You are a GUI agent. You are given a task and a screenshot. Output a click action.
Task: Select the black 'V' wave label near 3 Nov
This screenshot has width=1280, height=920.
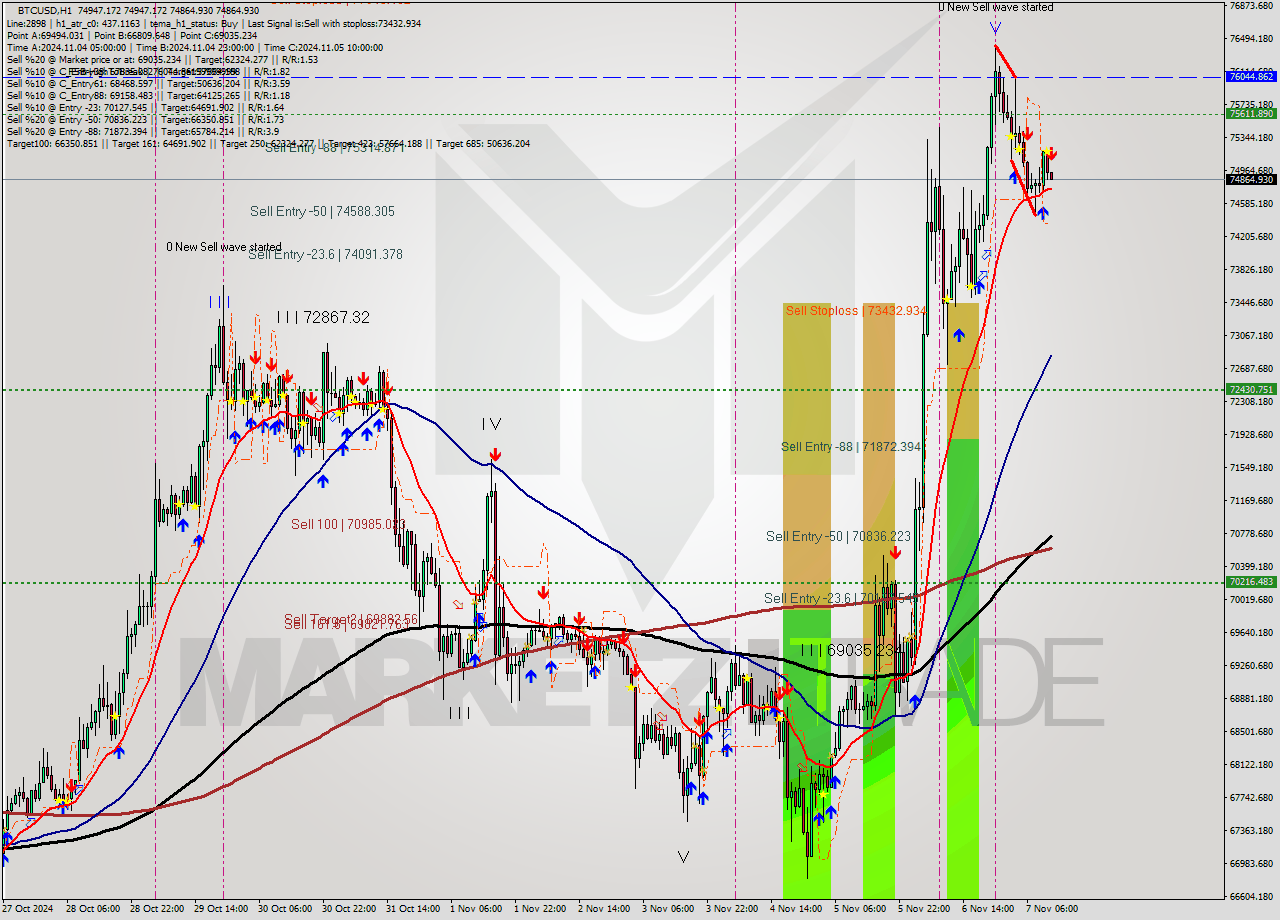pyautogui.click(x=683, y=856)
